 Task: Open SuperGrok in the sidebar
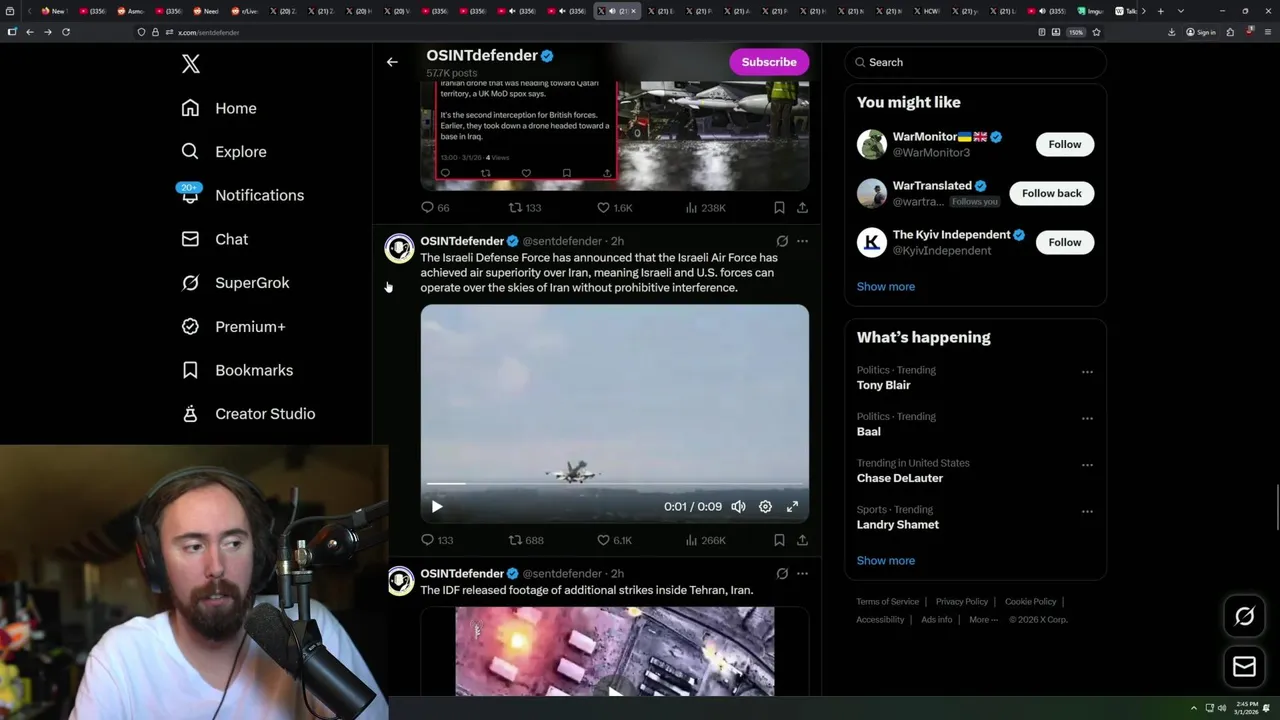(235, 283)
